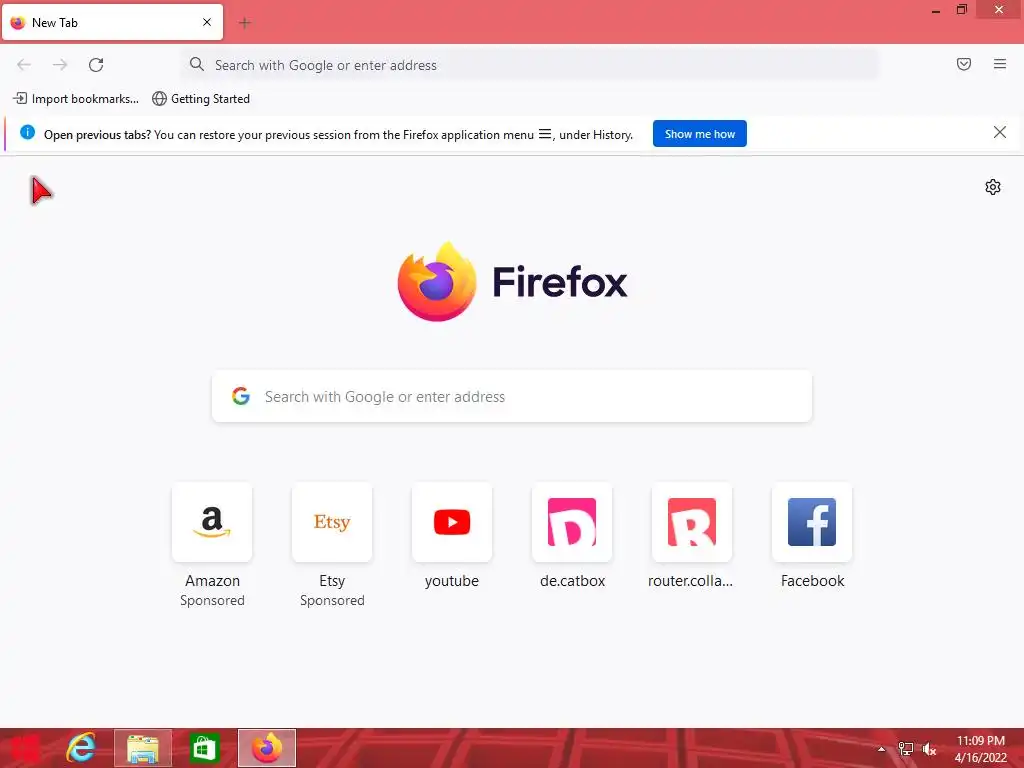Open Windows Store from taskbar

pos(204,748)
